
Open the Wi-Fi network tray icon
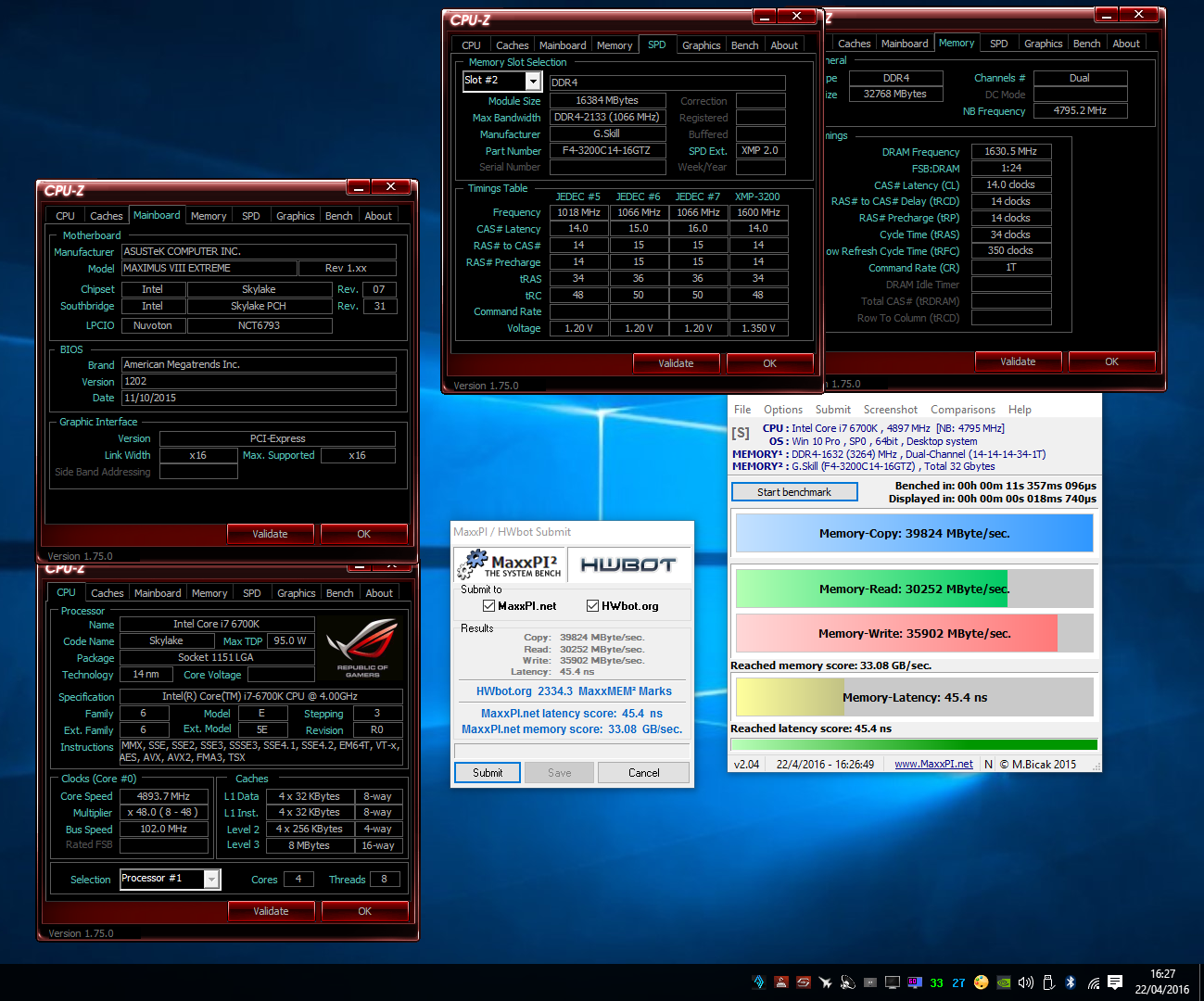(x=1094, y=982)
